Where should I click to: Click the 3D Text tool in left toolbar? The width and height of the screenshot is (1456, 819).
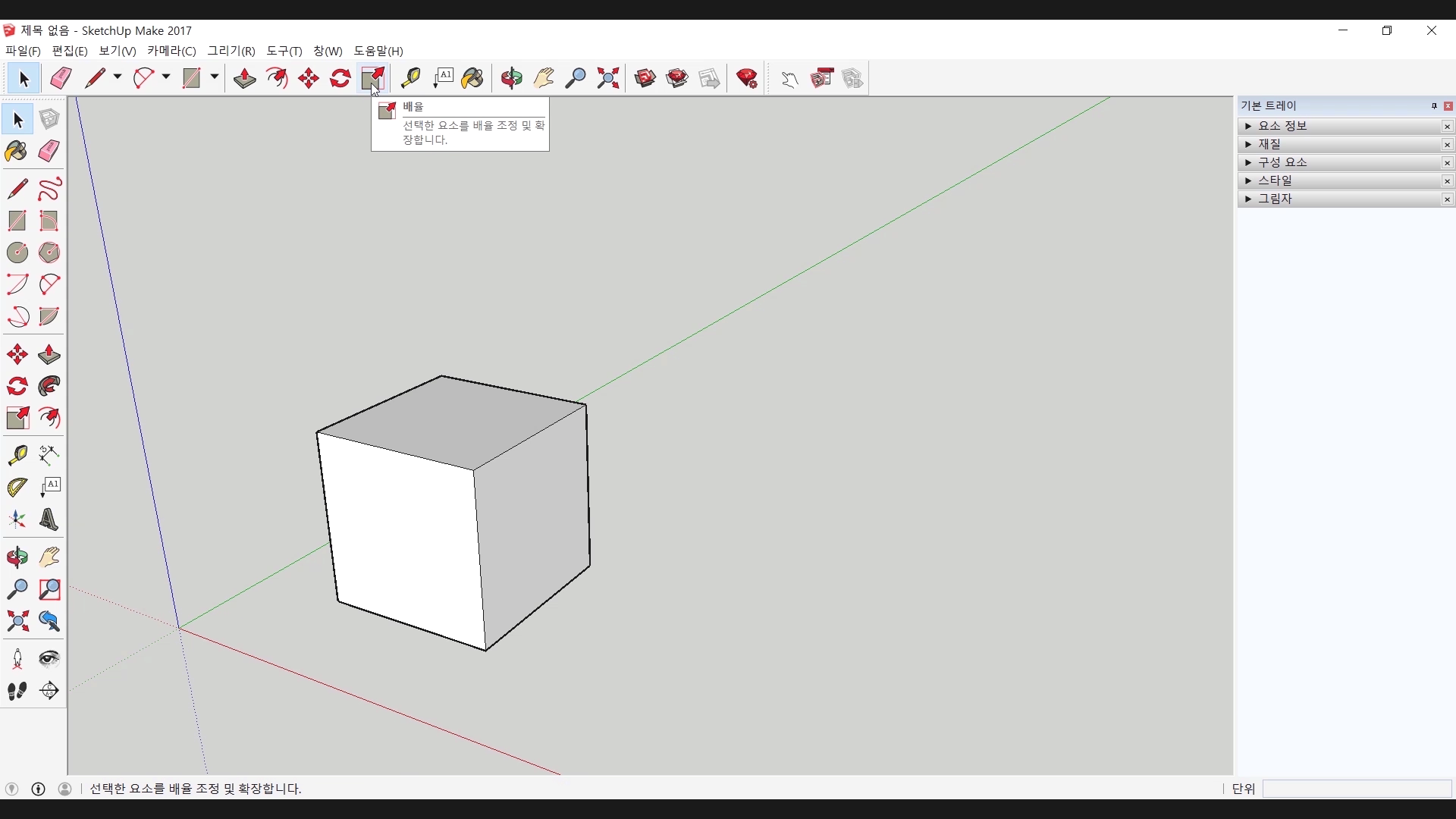(49, 520)
